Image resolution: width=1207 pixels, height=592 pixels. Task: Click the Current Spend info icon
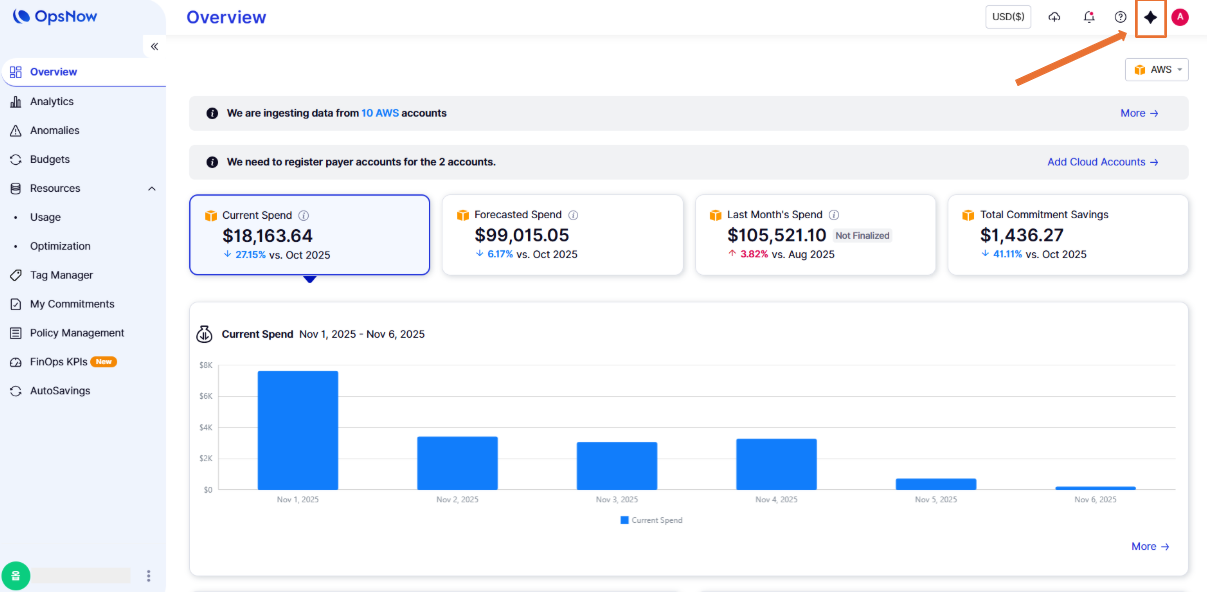(x=304, y=215)
